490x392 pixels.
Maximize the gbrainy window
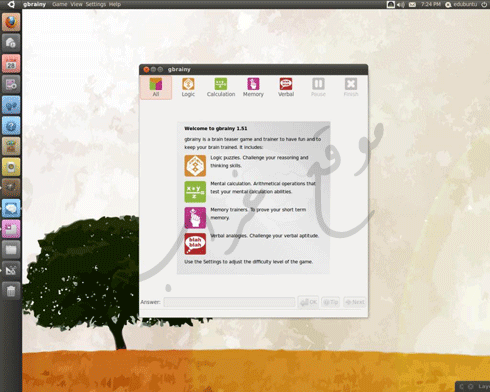point(160,69)
